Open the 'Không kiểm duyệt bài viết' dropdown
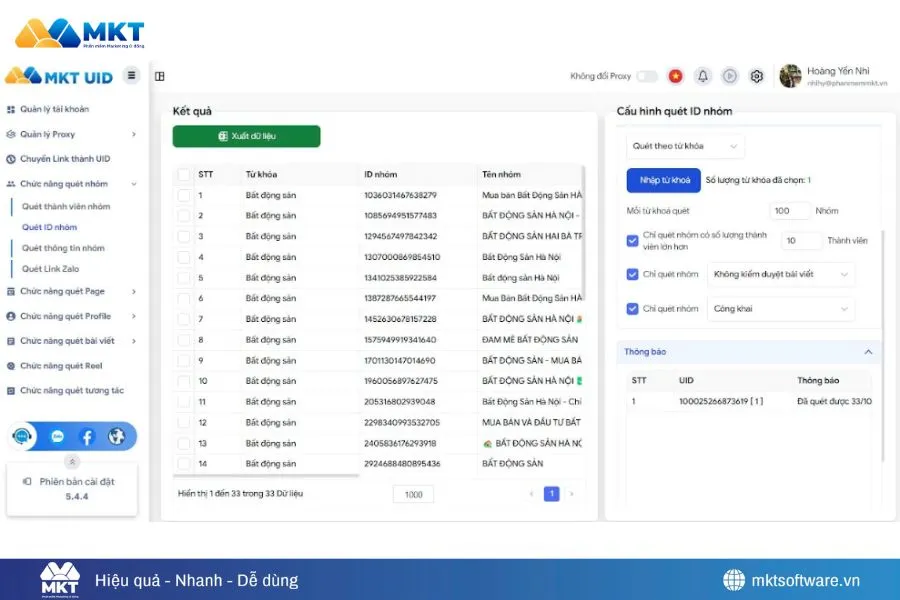Viewport: 900px width, 600px height. click(x=781, y=274)
